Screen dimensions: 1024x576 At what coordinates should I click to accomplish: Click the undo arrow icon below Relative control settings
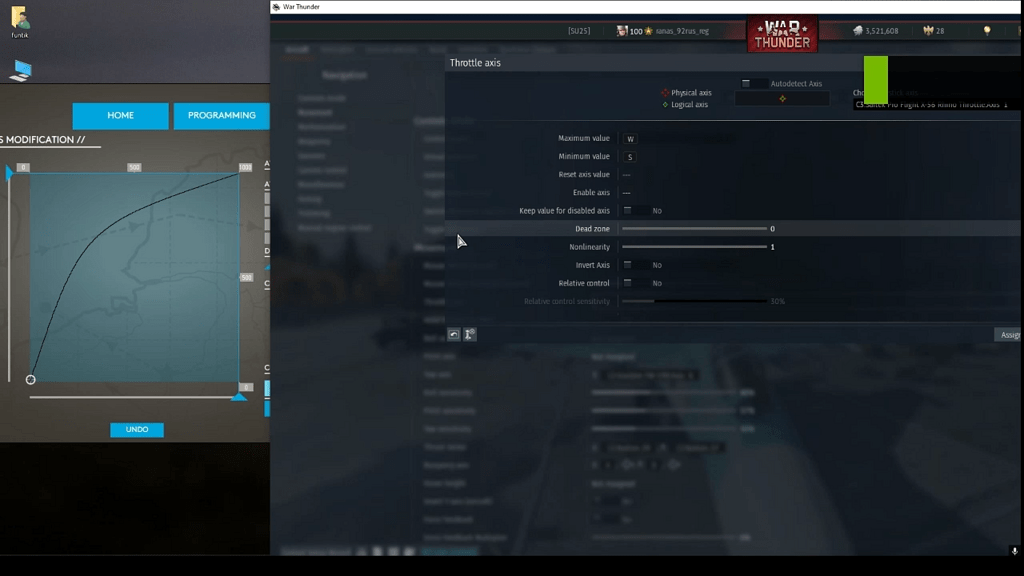coord(454,334)
